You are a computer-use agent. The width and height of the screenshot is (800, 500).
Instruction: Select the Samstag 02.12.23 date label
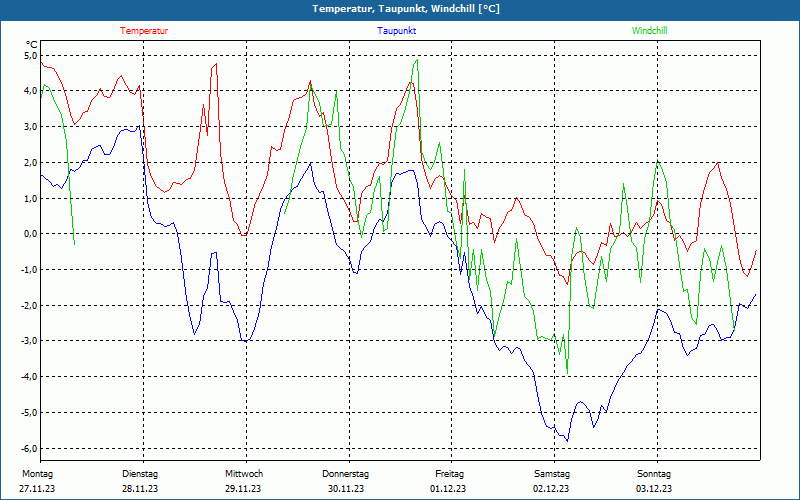click(552, 481)
